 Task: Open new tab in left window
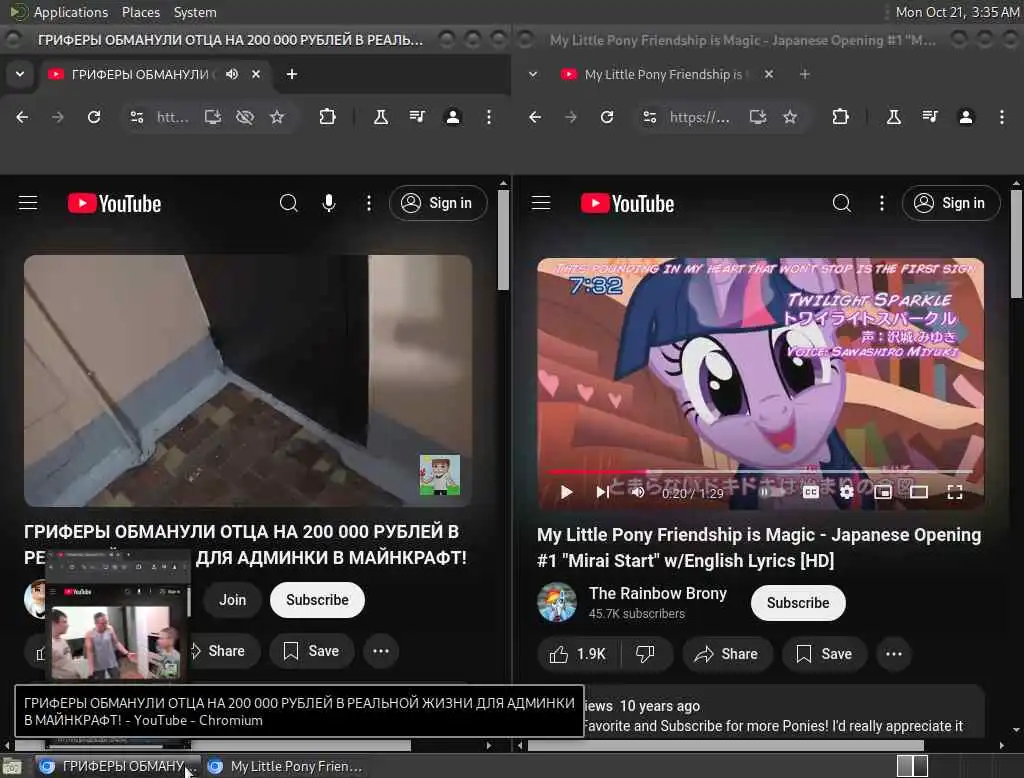pos(292,74)
